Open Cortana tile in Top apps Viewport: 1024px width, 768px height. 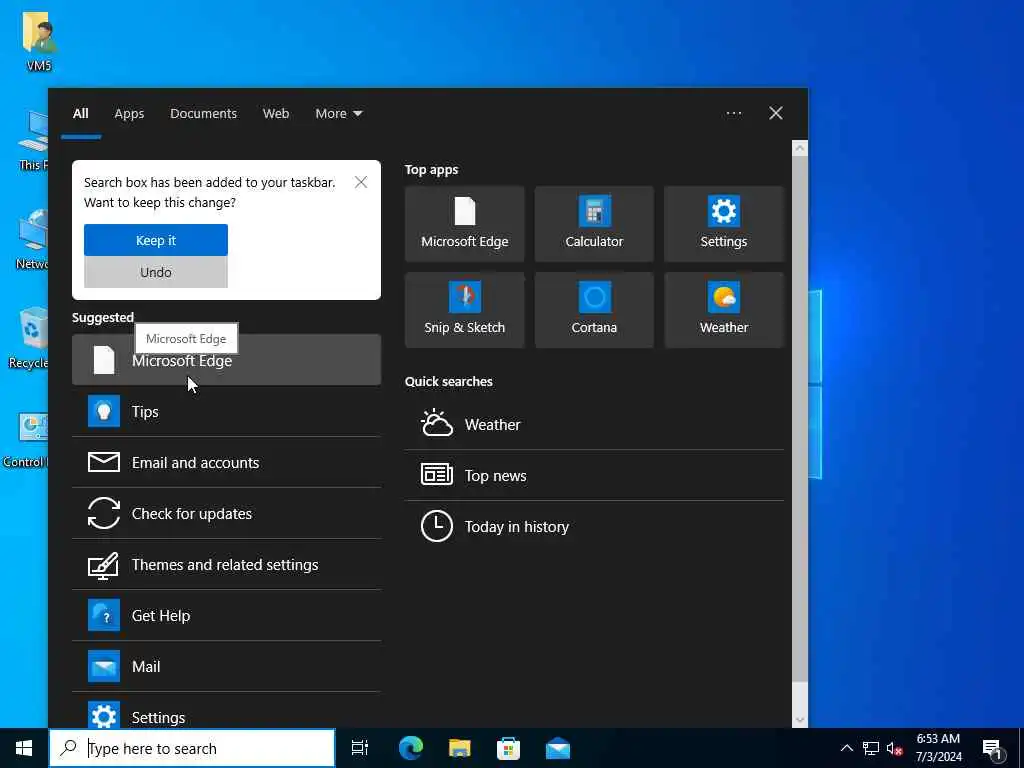point(594,310)
